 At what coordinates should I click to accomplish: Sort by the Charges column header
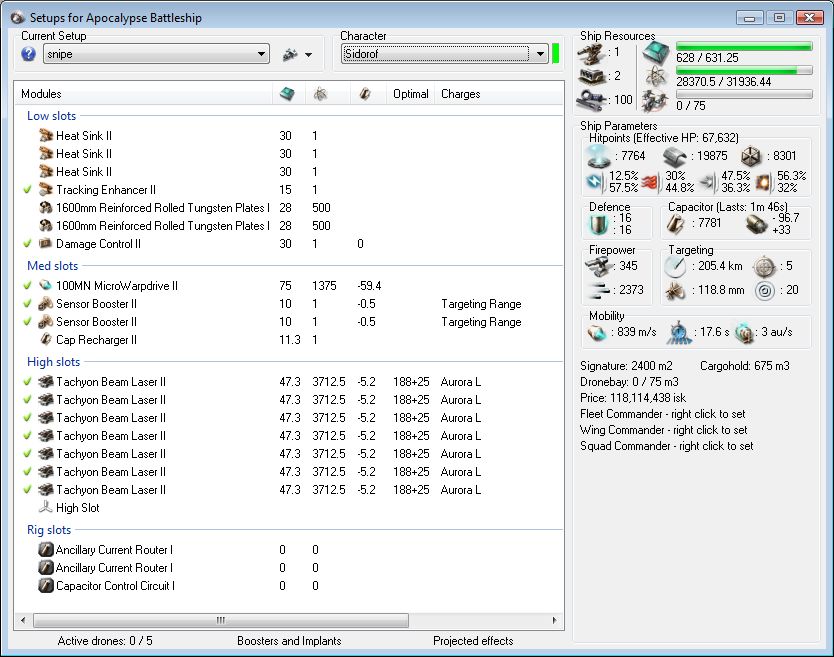(x=461, y=94)
